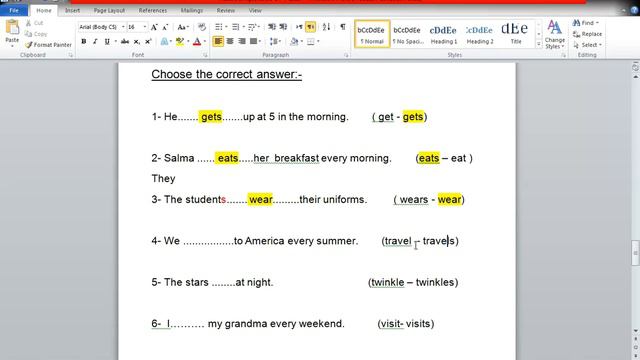Switch to the Page Layout tab
The width and height of the screenshot is (640, 360).
(109, 10)
